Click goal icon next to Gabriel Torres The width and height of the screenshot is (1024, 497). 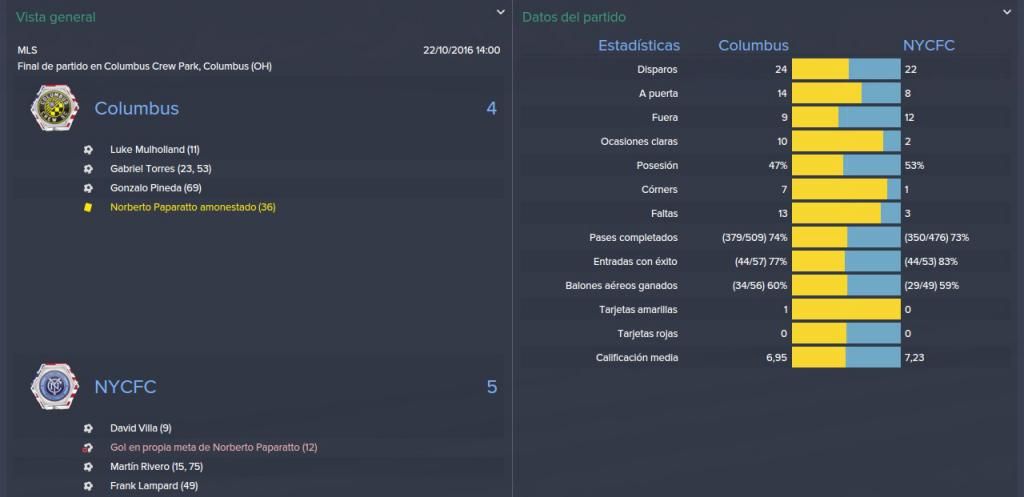88,168
